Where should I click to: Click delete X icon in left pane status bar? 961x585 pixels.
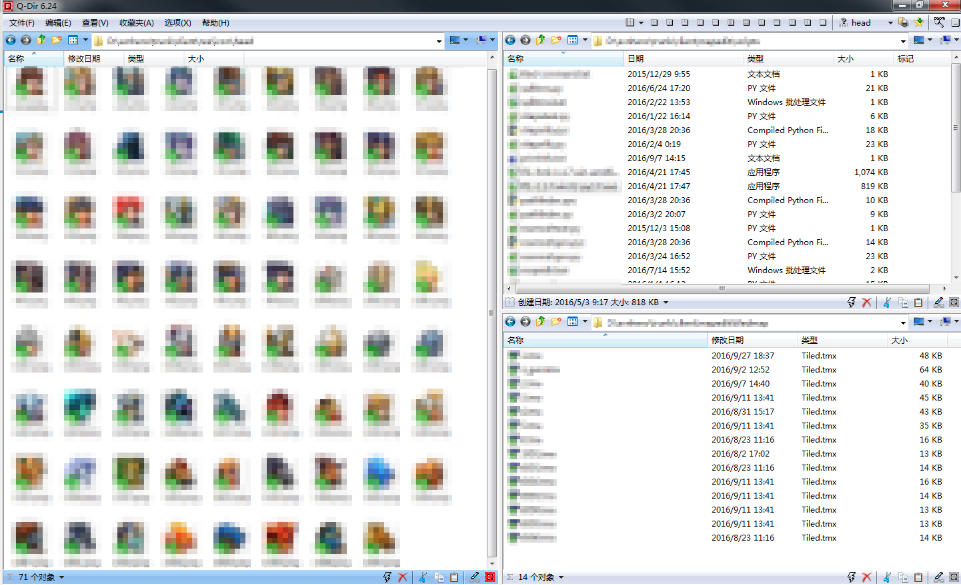pos(403,577)
